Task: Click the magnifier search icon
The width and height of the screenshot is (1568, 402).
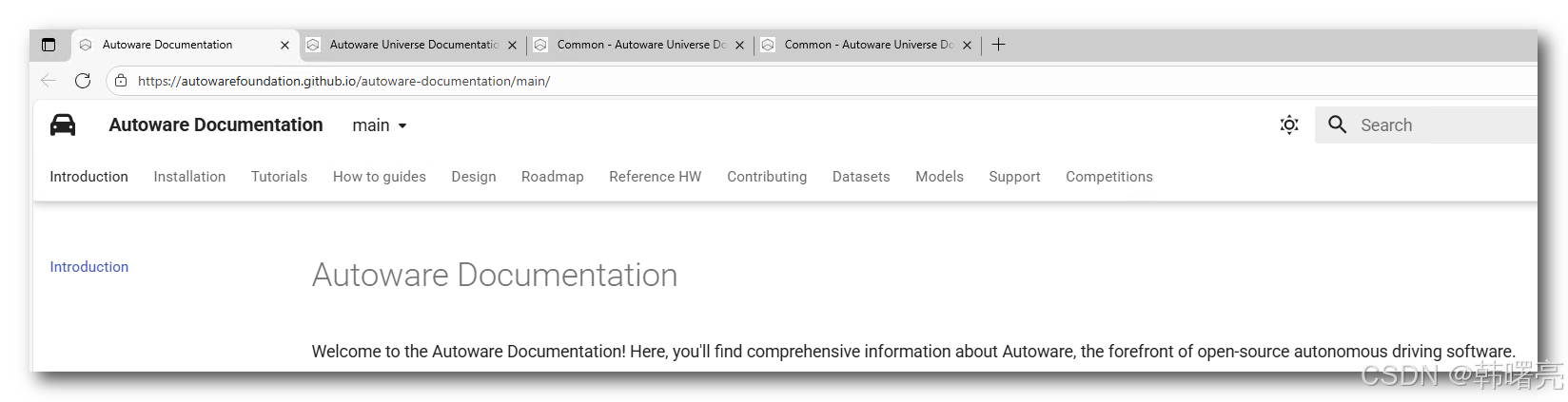Action: pyautogui.click(x=1337, y=124)
